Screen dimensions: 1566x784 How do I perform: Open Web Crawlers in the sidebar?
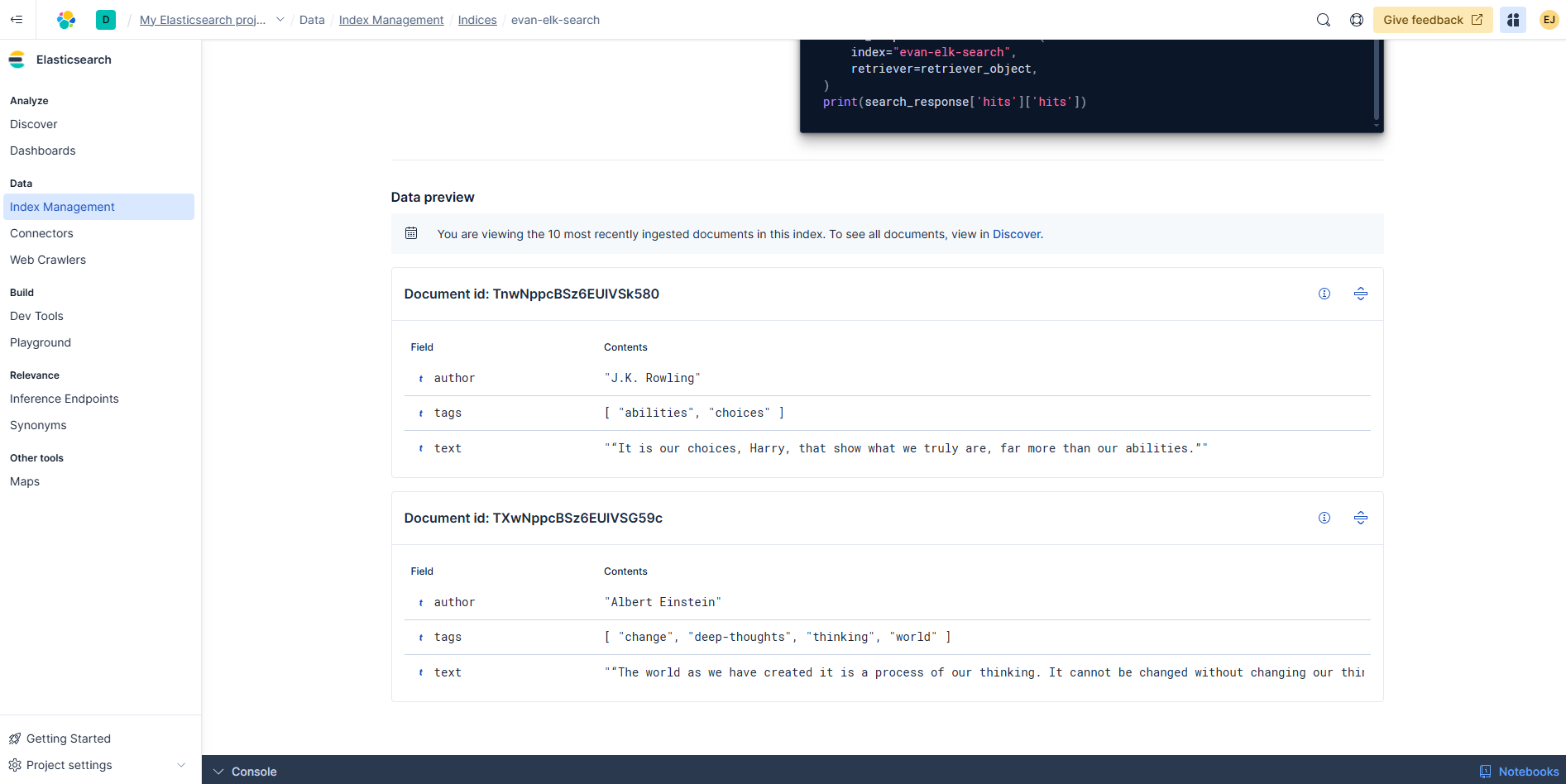(x=48, y=260)
